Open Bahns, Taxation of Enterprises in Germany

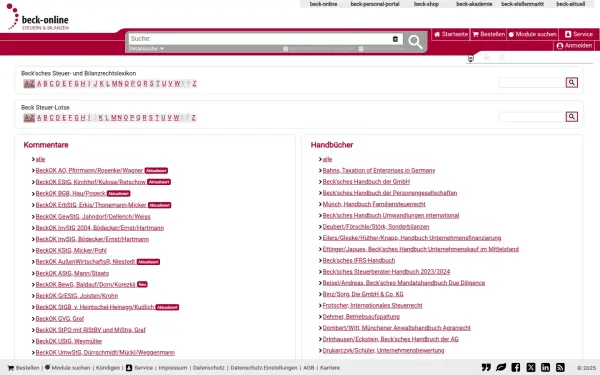[x=379, y=170]
